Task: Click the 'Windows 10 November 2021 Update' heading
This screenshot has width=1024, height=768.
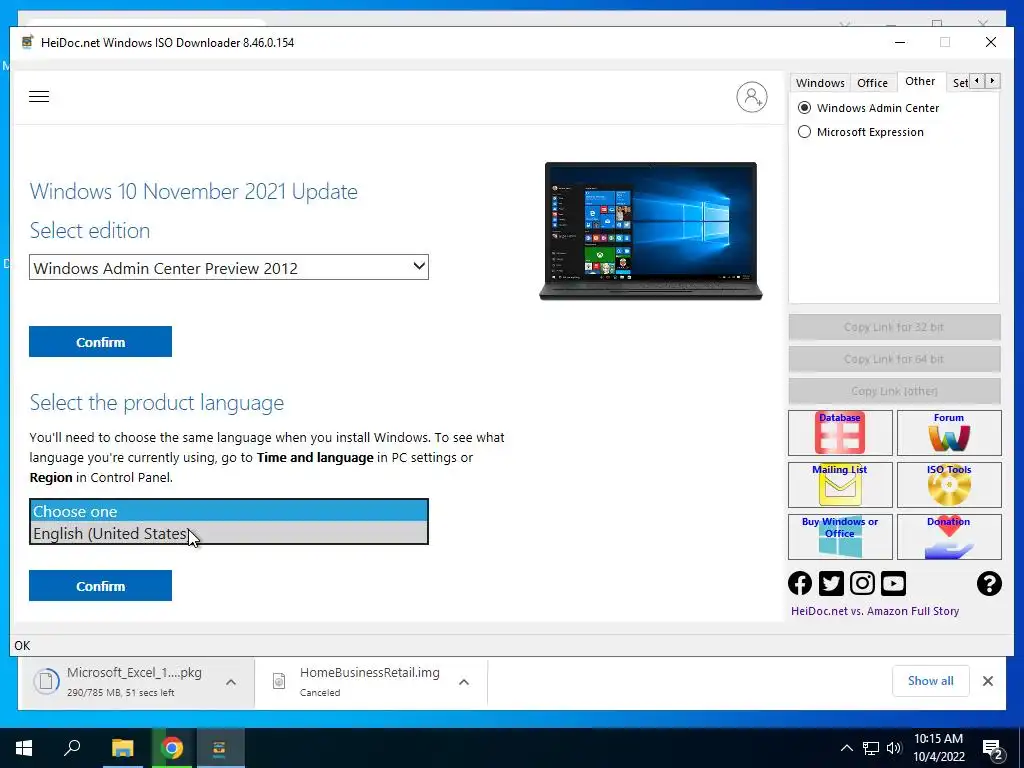Action: (193, 191)
